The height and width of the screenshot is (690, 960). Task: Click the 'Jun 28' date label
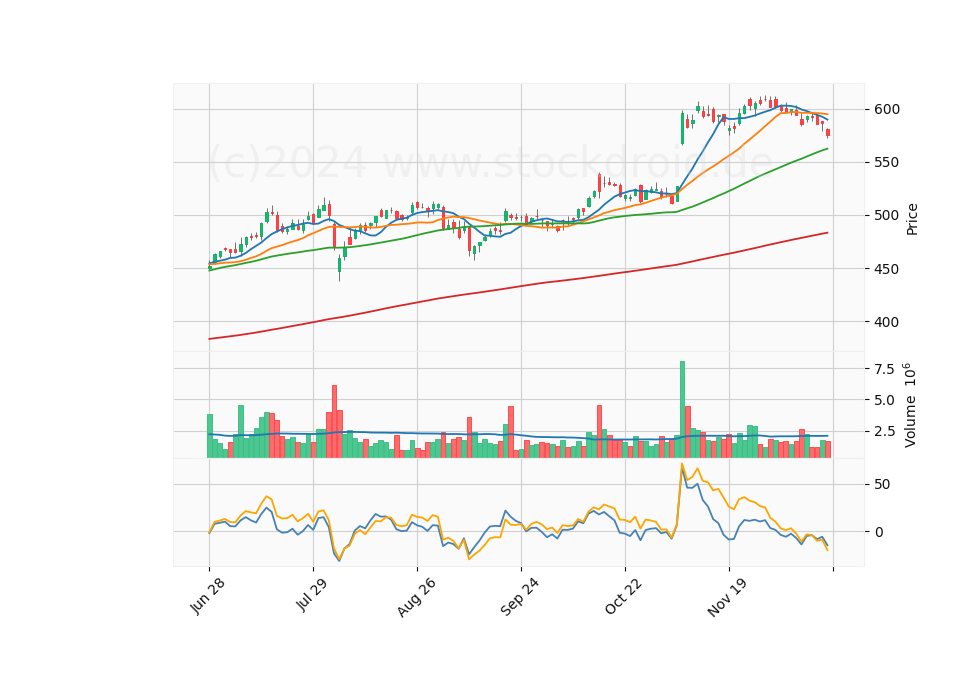pyautogui.click(x=208, y=596)
